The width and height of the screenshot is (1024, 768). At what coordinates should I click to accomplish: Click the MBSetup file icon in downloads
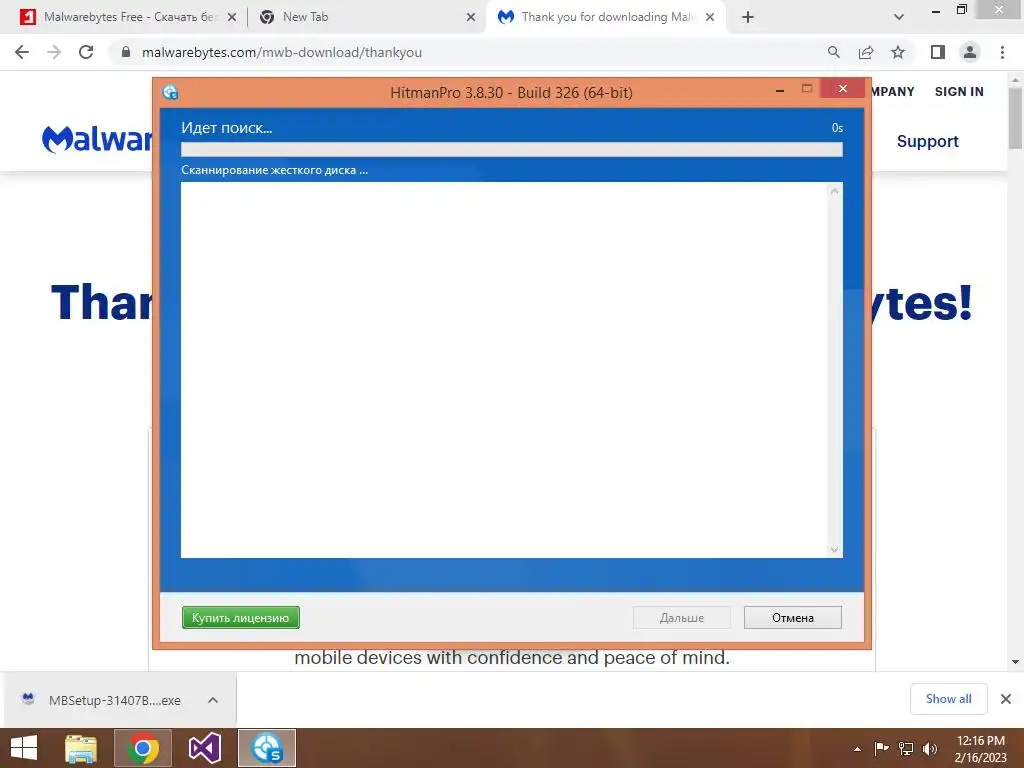[x=28, y=699]
